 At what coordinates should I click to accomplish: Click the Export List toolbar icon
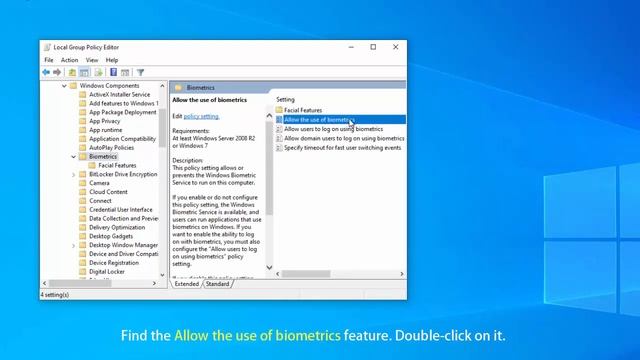[98, 72]
